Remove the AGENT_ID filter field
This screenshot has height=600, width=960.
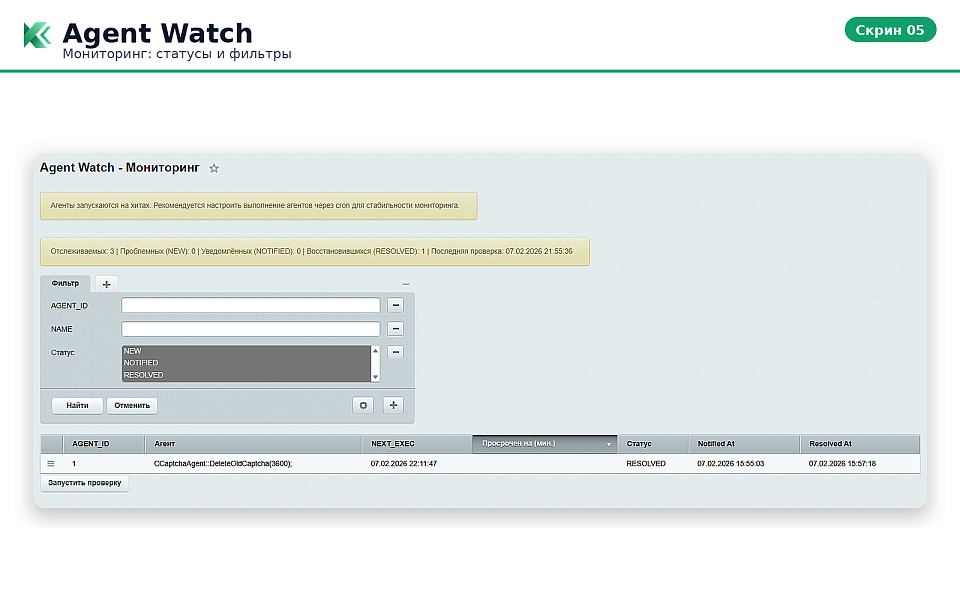(x=395, y=305)
